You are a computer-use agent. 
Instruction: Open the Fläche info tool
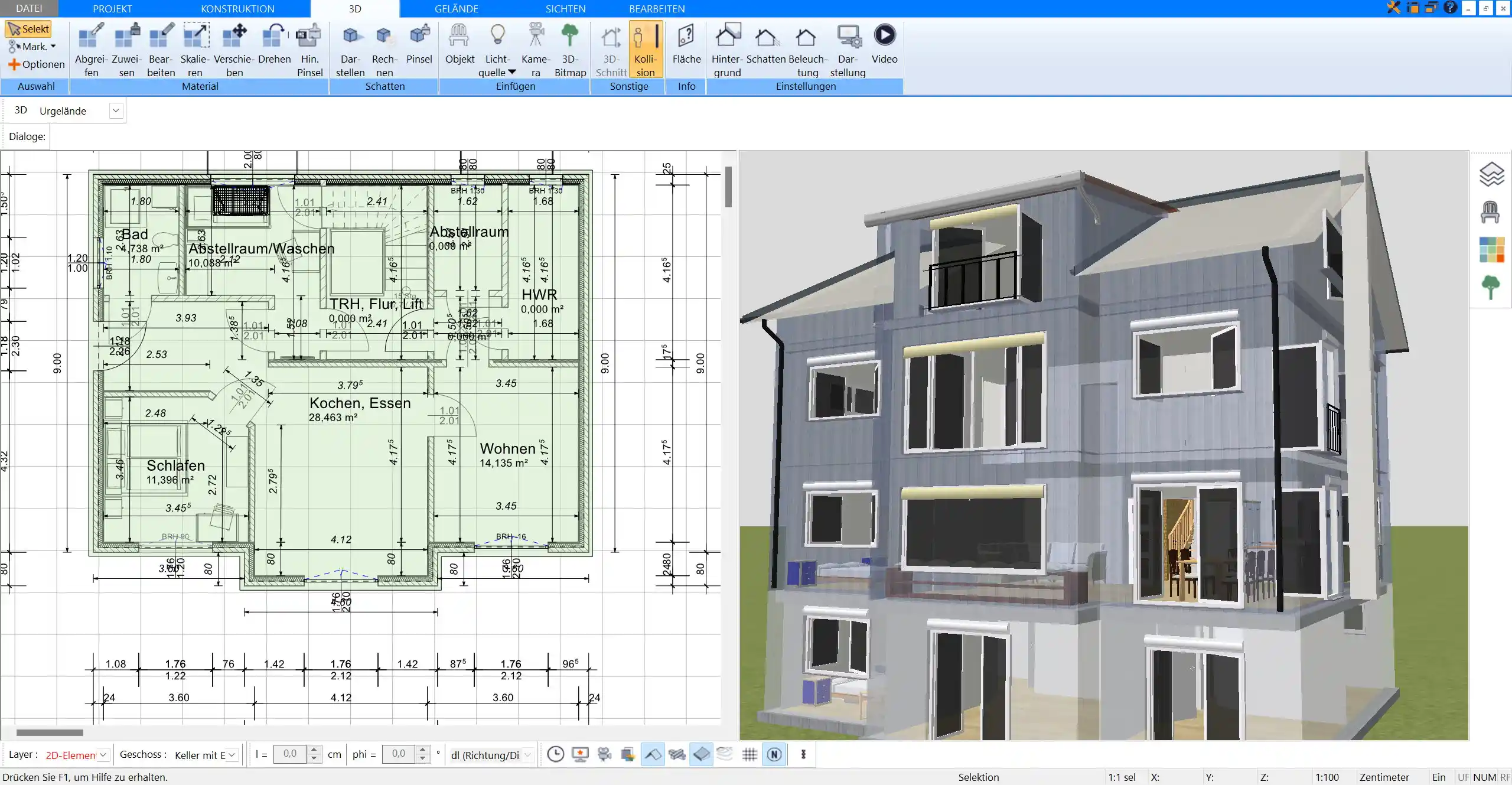coord(686,44)
